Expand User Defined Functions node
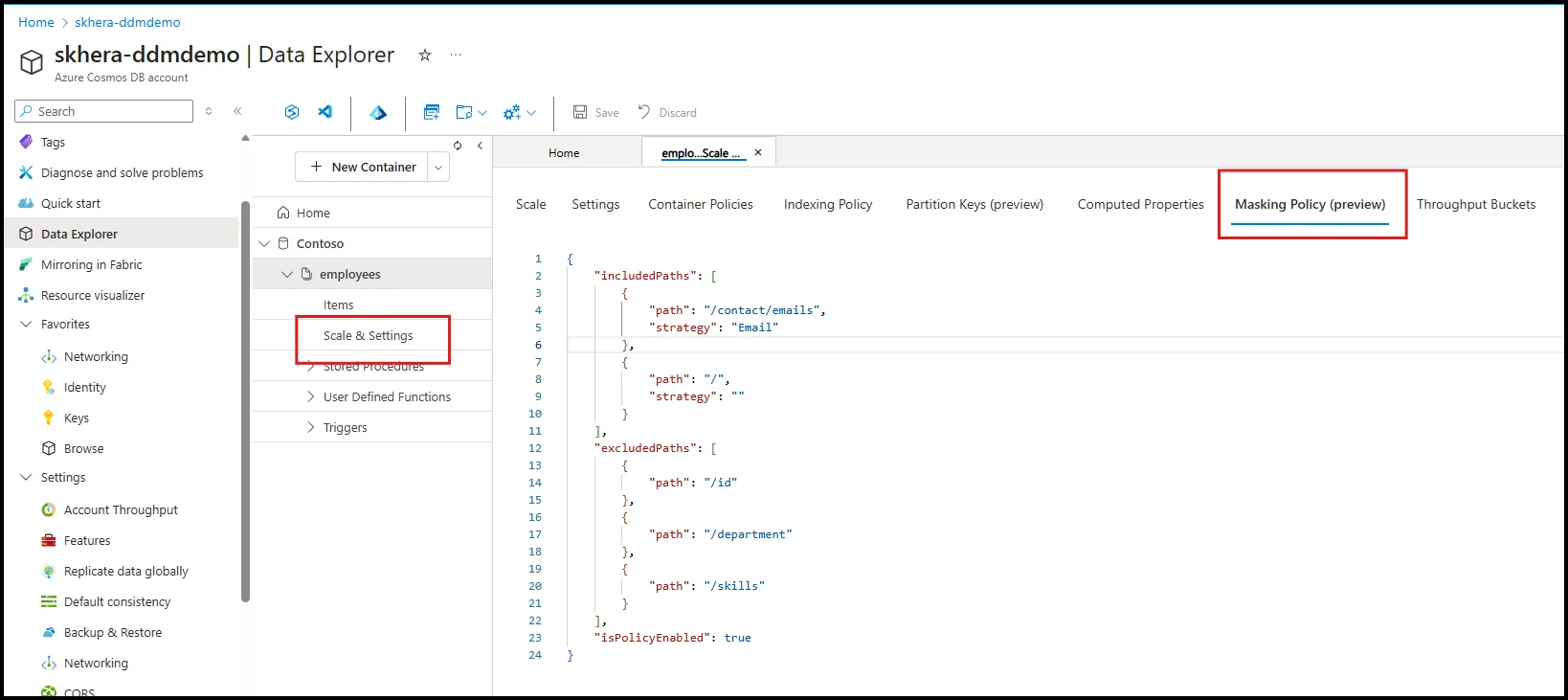Viewport: 1568px width, 700px height. coord(310,396)
